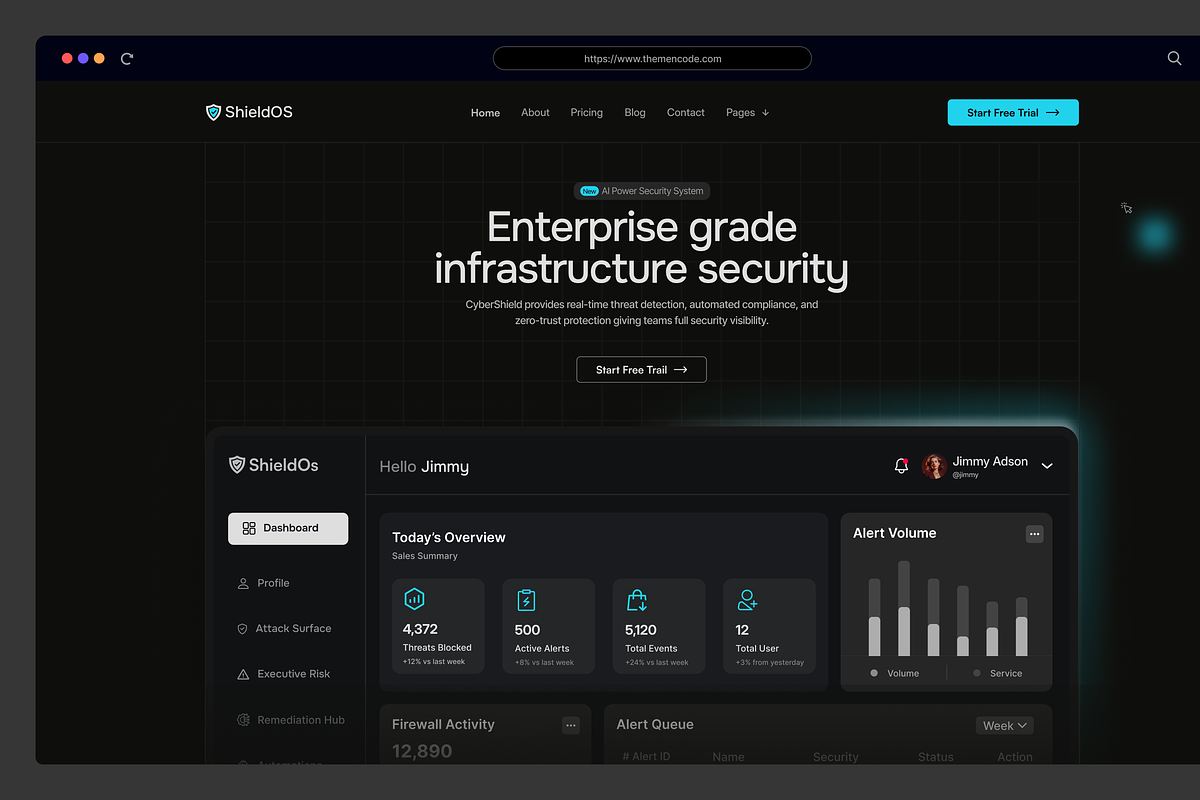Image resolution: width=1200 pixels, height=800 pixels.
Task: Click the Active Alerts 500 card
Action: tap(548, 626)
